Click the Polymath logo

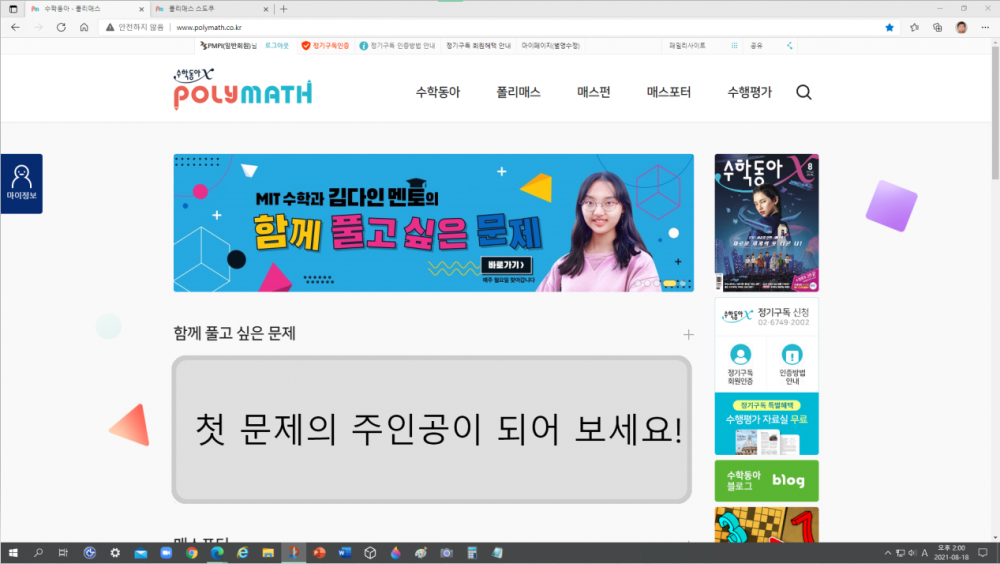(x=242, y=89)
